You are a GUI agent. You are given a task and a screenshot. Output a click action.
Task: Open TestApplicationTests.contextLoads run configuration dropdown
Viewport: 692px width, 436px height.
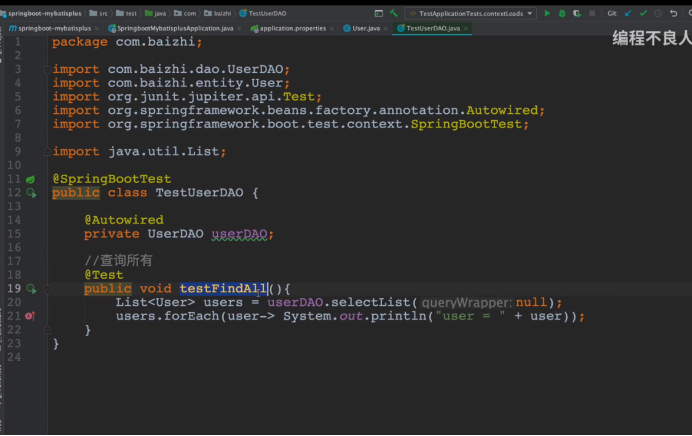[470, 13]
